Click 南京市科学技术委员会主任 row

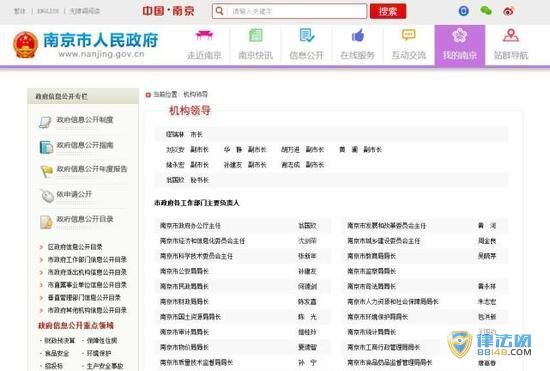click(242, 256)
